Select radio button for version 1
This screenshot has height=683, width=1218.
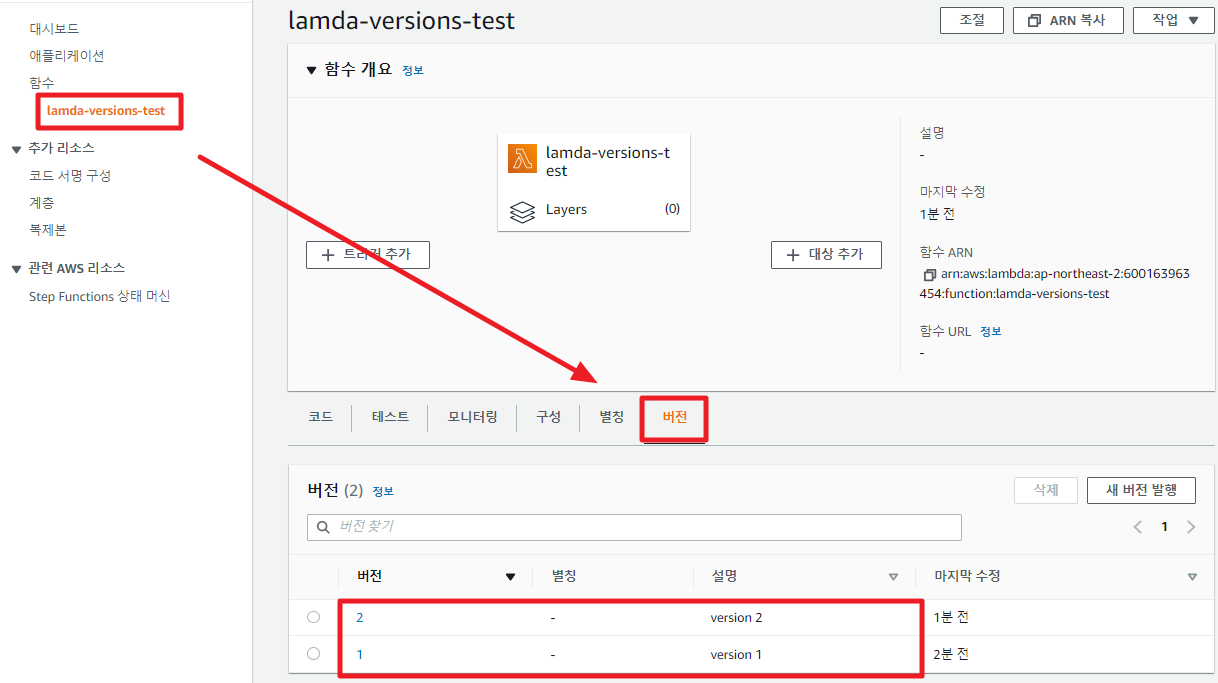(x=314, y=654)
